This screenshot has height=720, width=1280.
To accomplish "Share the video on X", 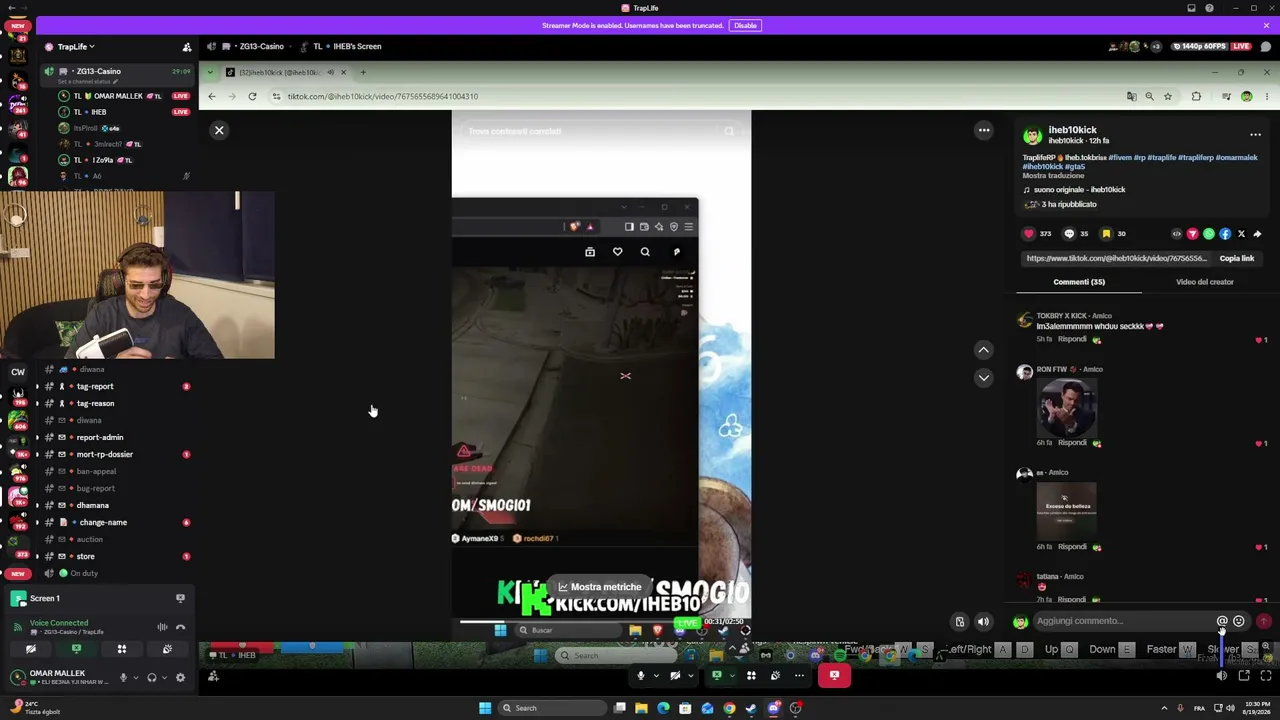I will pyautogui.click(x=1241, y=234).
